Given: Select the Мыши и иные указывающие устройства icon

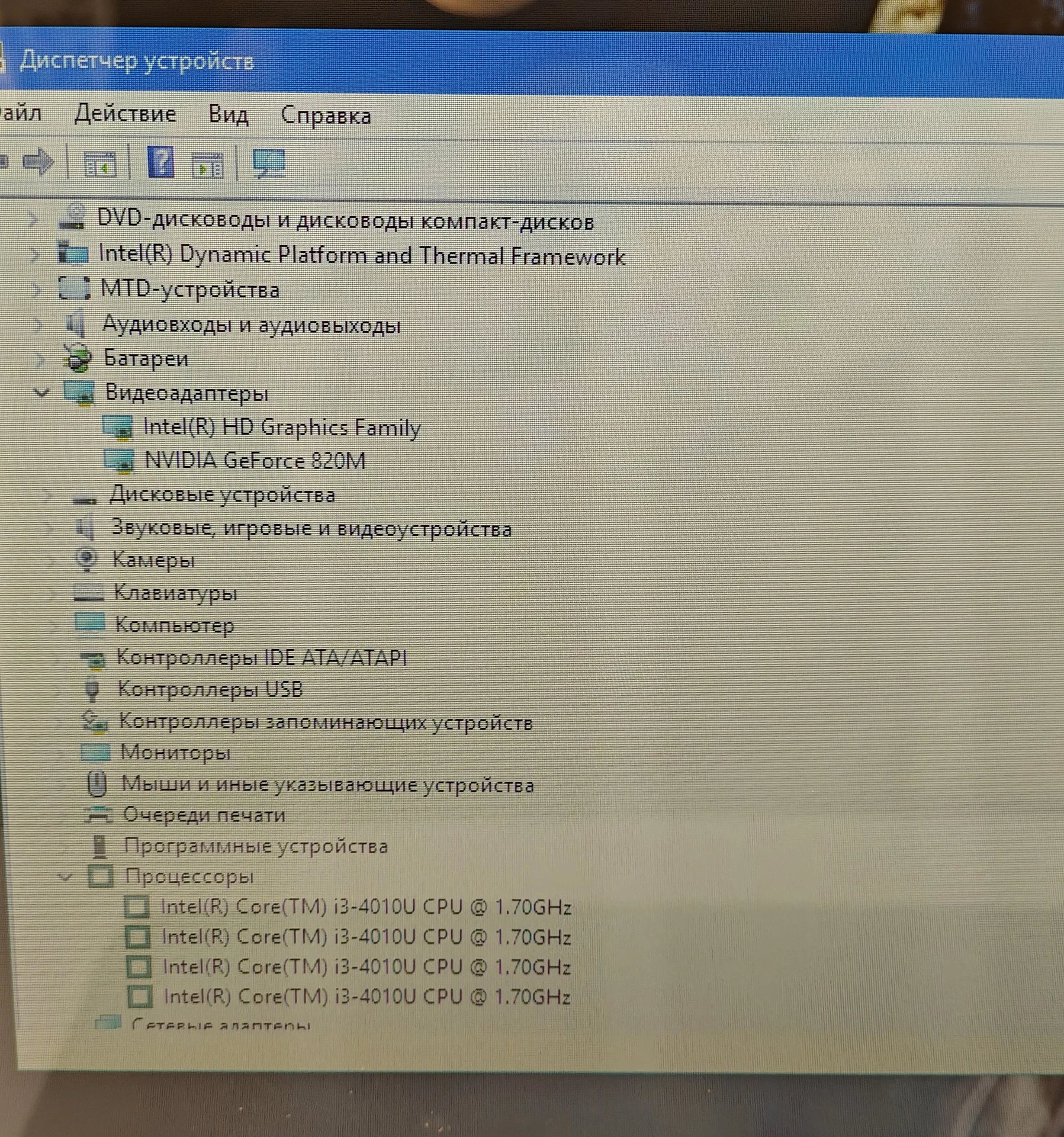Looking at the screenshot, I should coord(97,784).
